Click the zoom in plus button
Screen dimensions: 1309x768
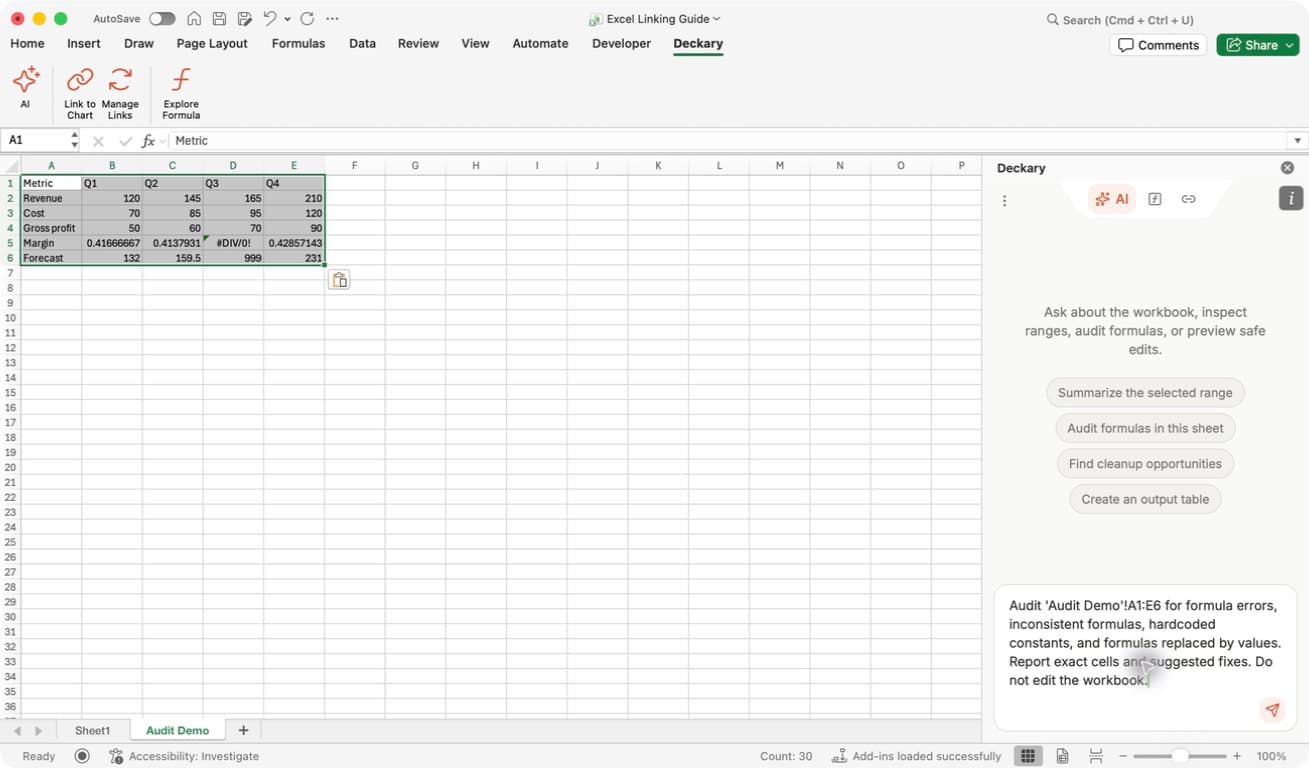[1237, 756]
